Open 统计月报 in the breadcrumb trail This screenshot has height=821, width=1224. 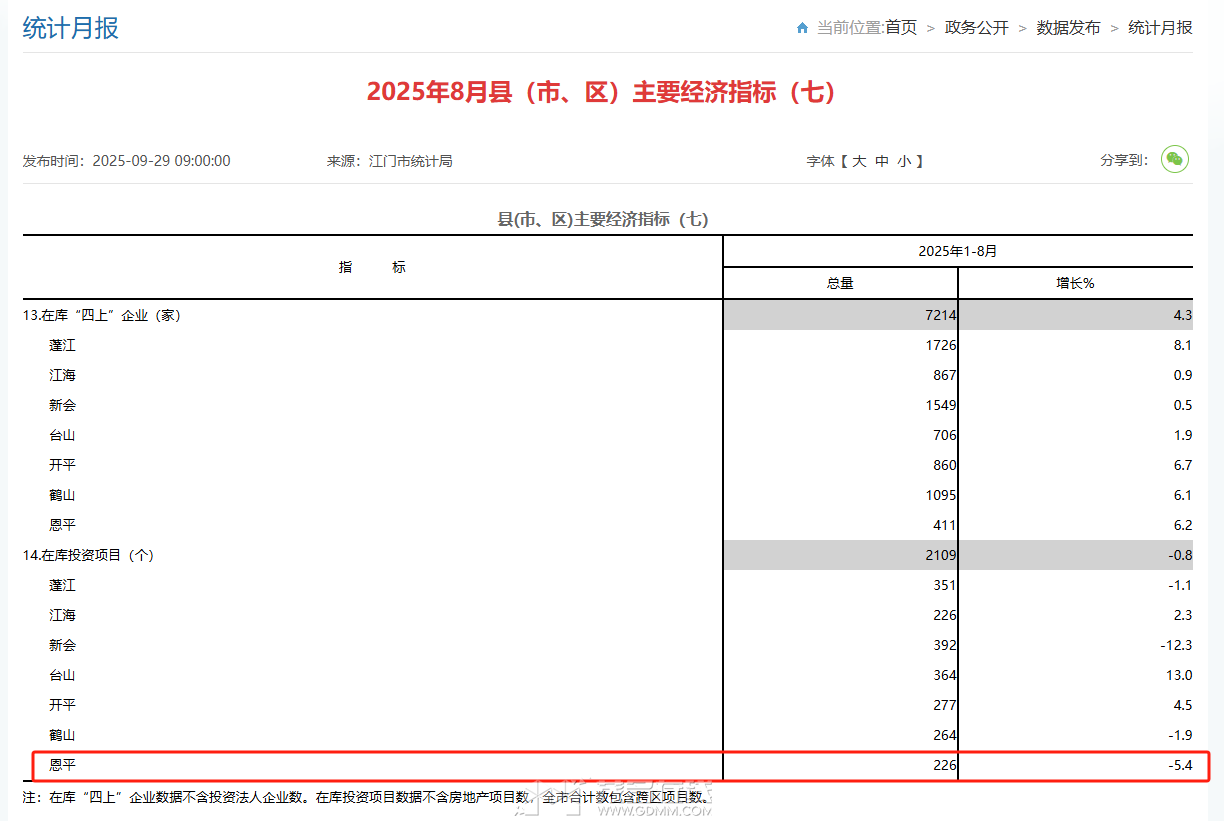click(1160, 28)
